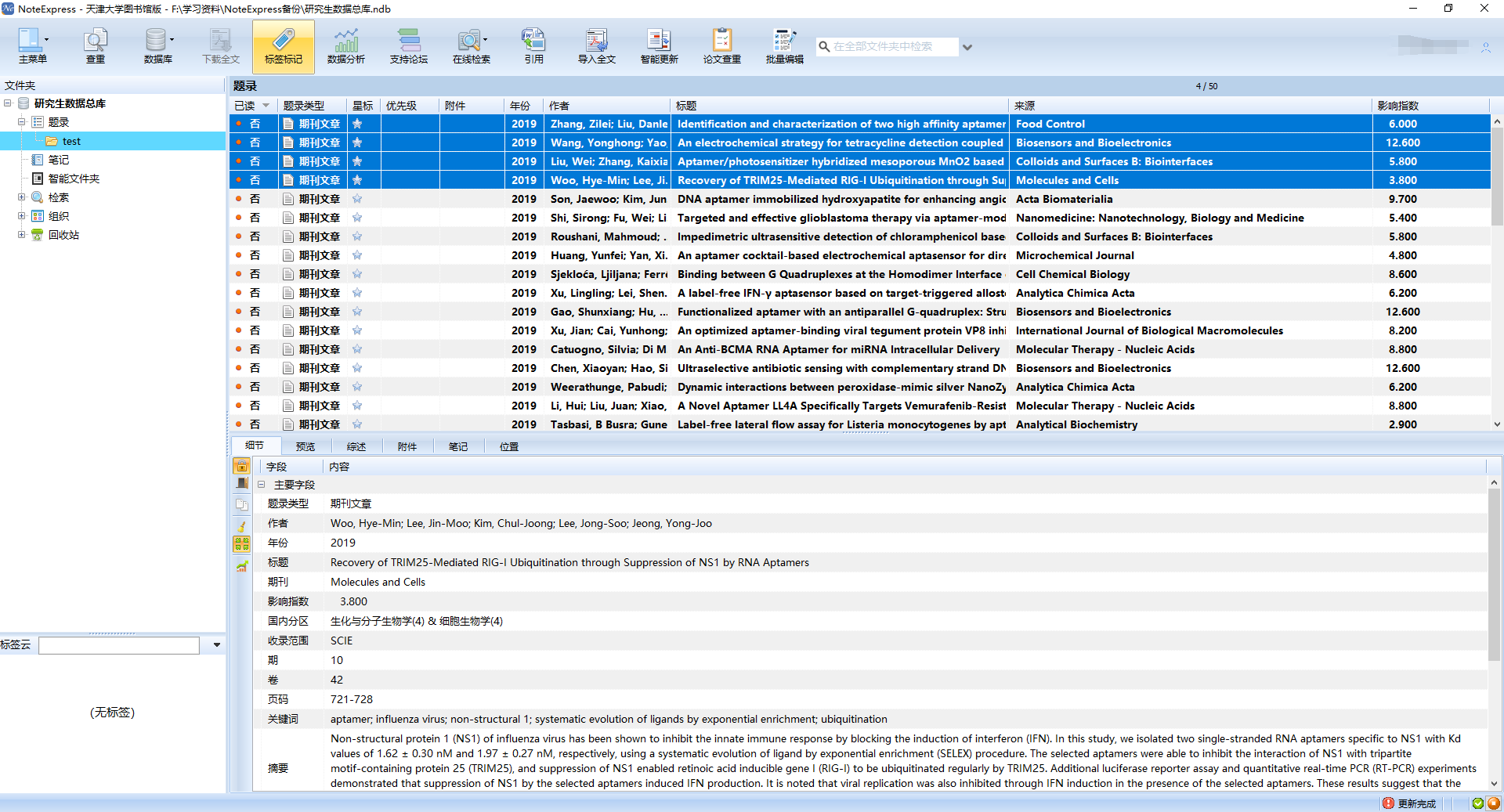The width and height of the screenshot is (1504, 812).
Task: Click the 在线检索 online search tool
Action: click(472, 46)
